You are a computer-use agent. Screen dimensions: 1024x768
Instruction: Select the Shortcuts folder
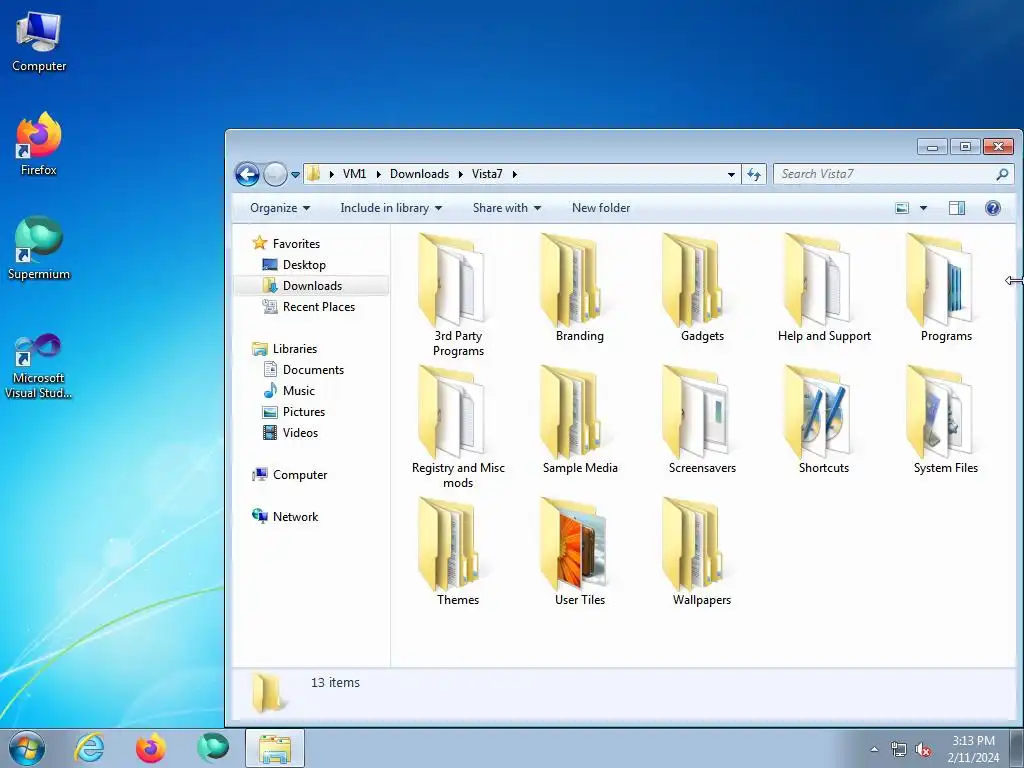pyautogui.click(x=824, y=420)
